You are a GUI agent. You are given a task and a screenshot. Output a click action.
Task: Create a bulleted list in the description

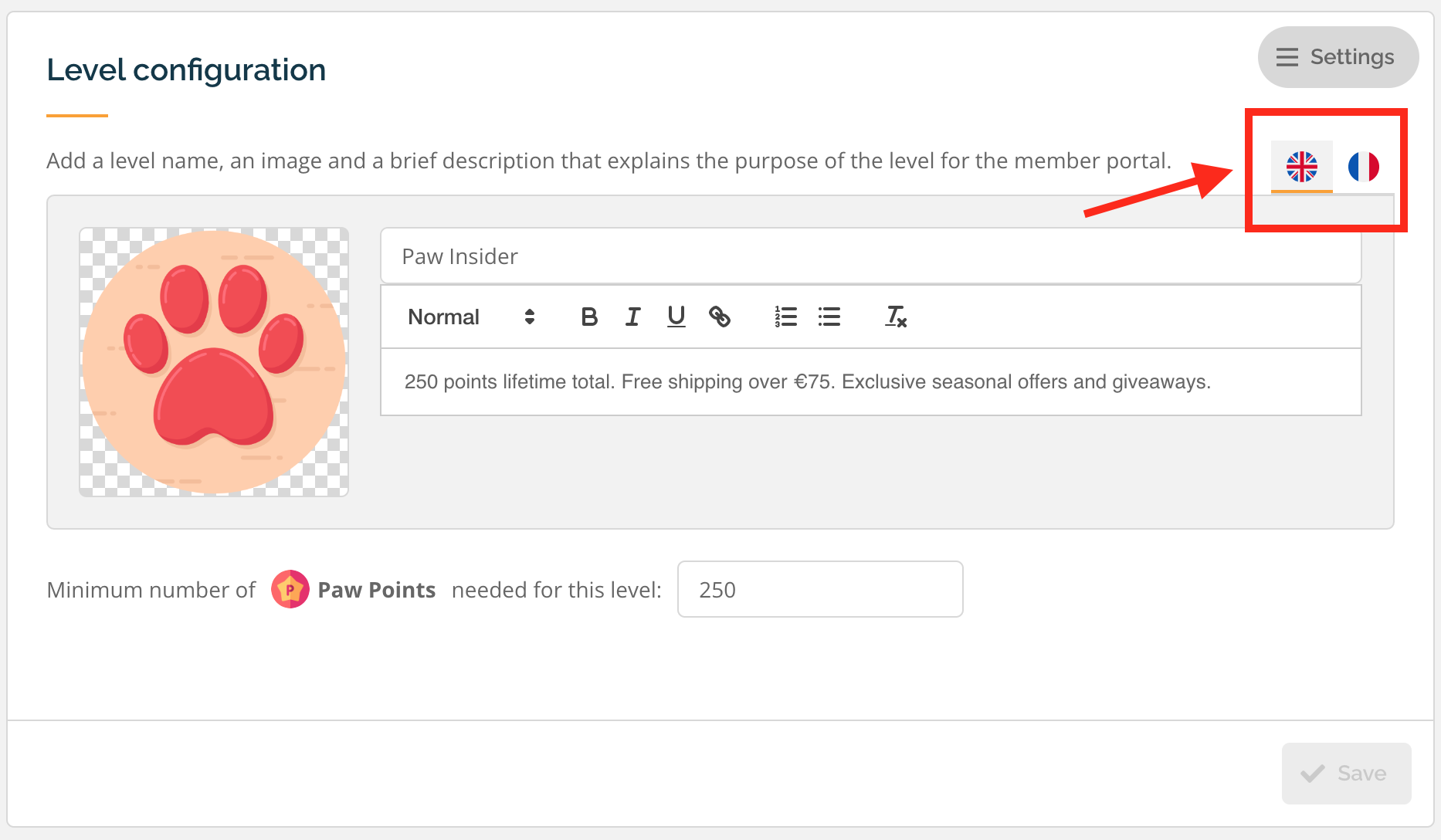(829, 317)
